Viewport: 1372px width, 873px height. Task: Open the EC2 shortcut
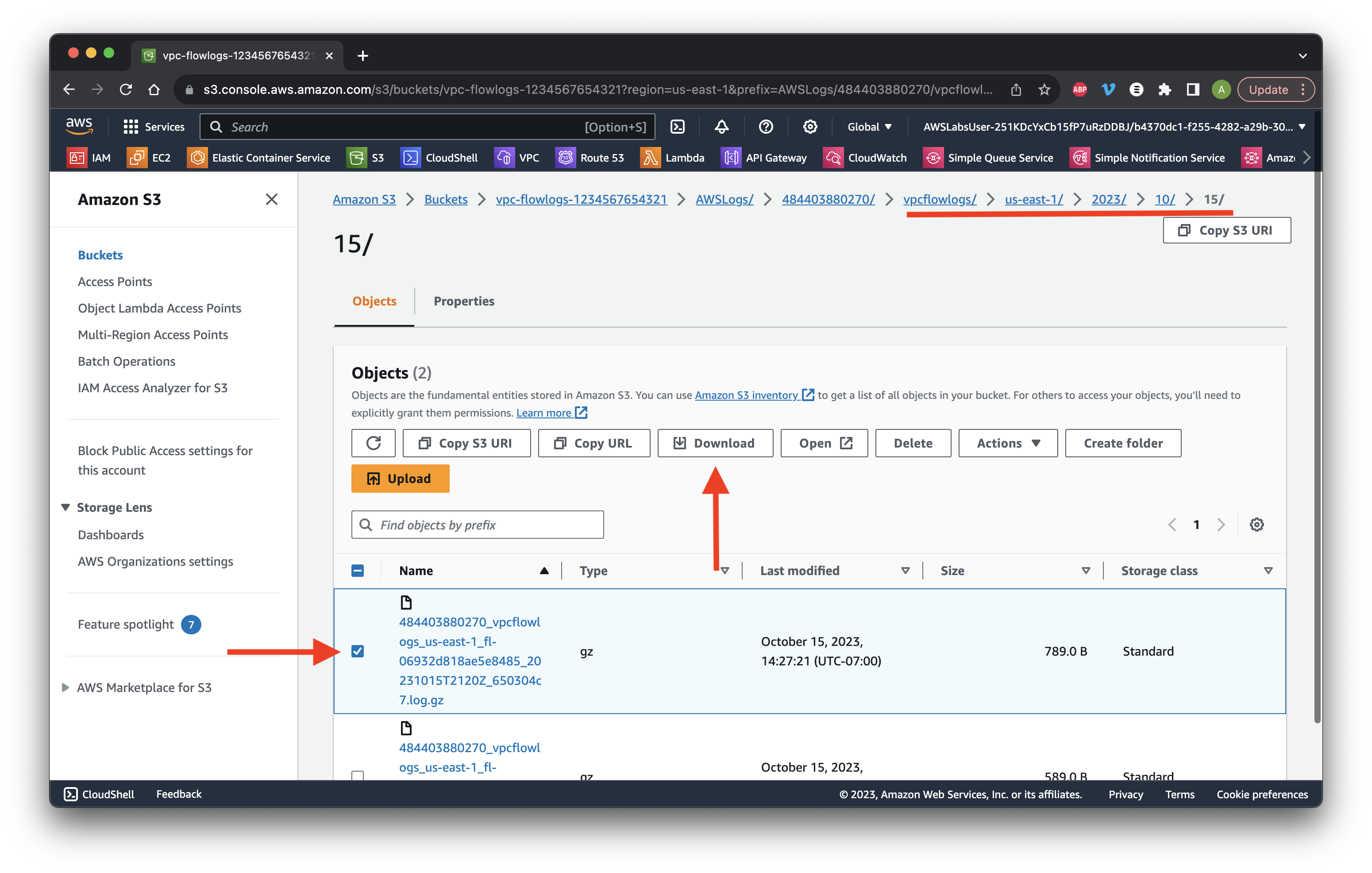tap(149, 157)
